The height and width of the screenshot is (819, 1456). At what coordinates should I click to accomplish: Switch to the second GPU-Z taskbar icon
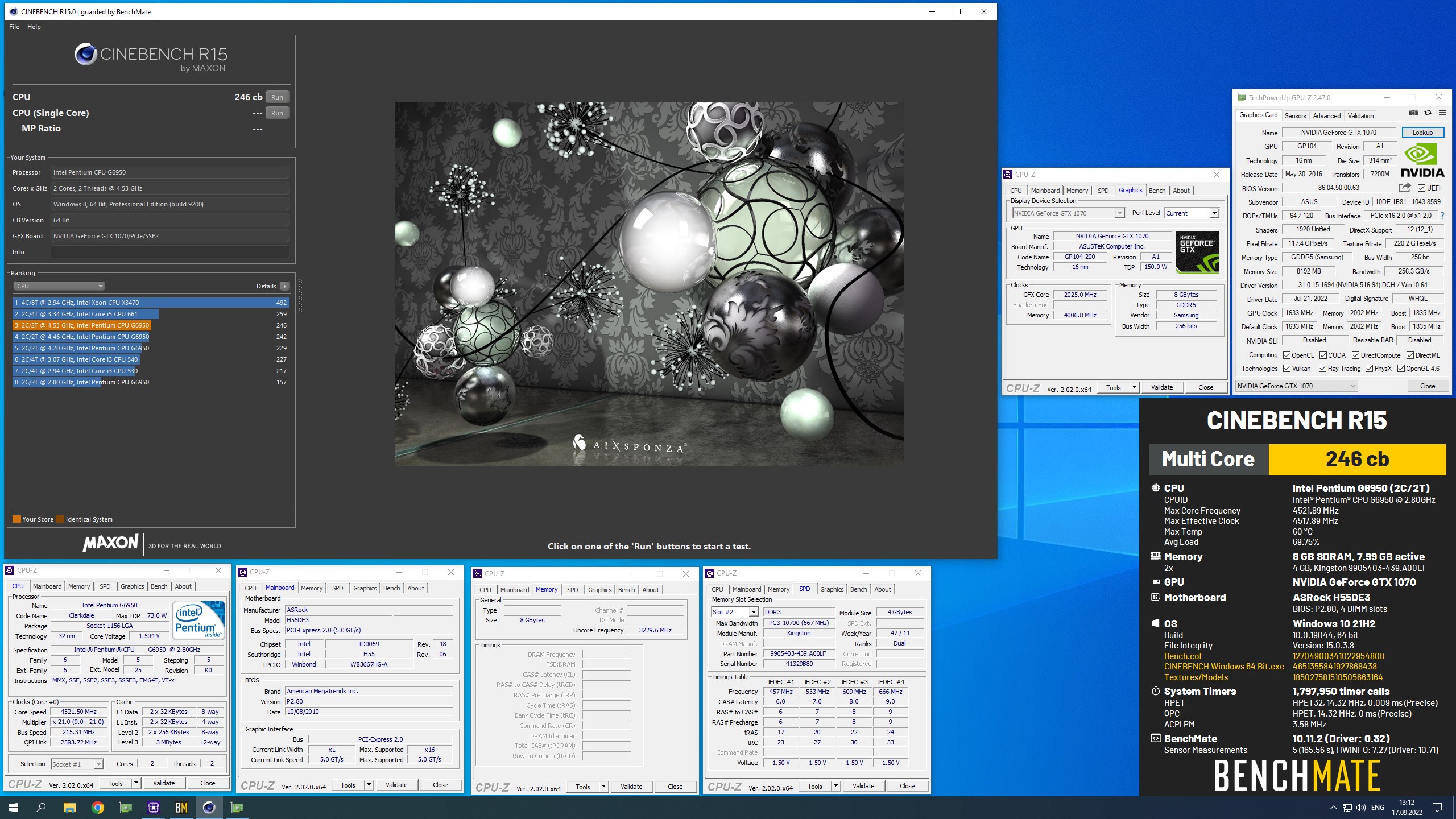coord(237,807)
